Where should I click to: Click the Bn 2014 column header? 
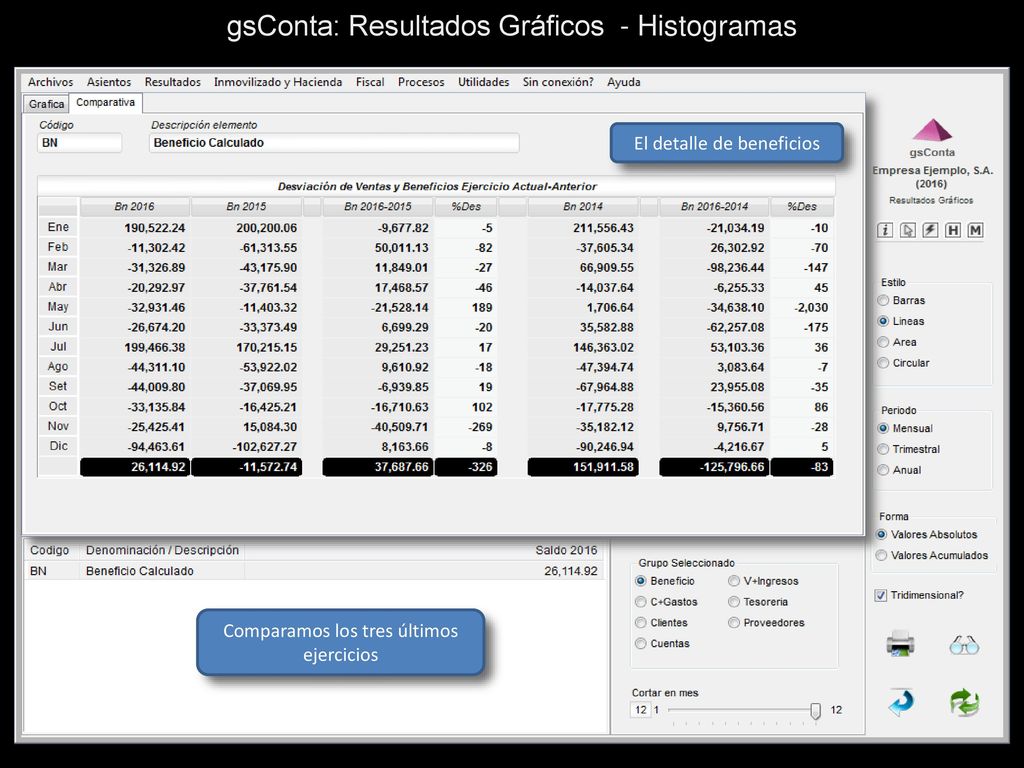[583, 206]
